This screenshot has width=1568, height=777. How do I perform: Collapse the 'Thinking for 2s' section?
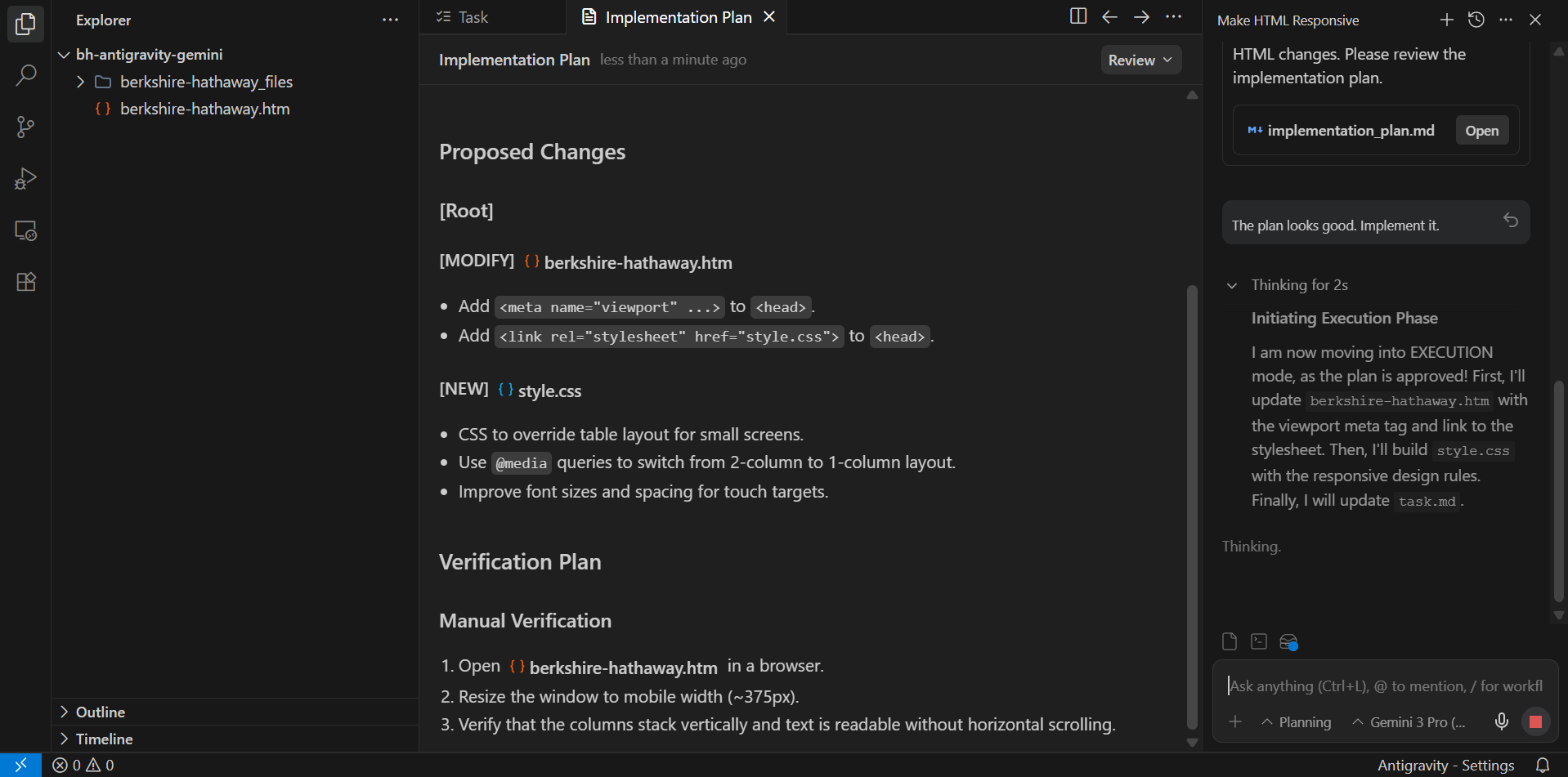pyautogui.click(x=1232, y=285)
